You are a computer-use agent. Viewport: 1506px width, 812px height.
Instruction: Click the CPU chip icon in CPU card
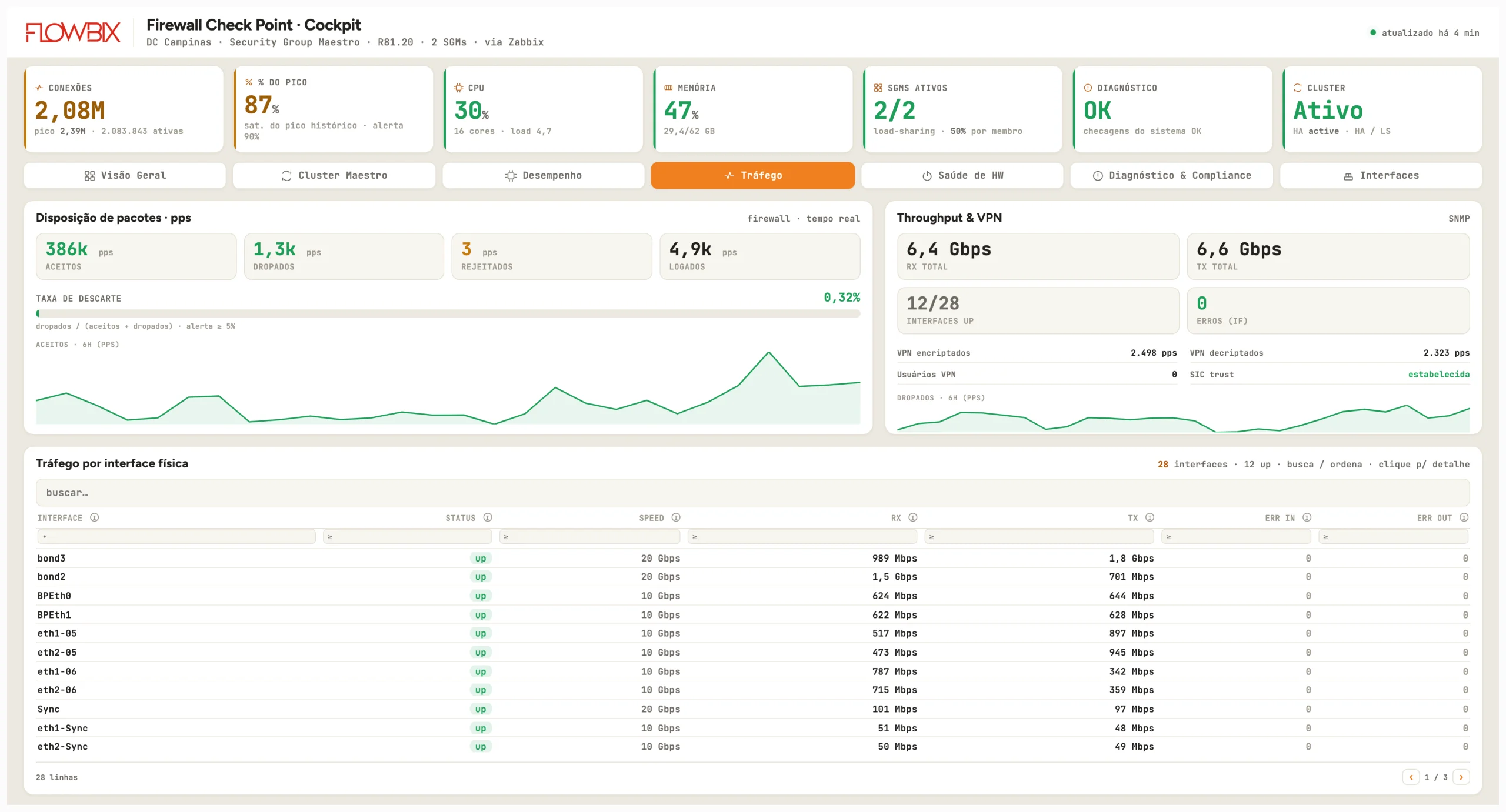[x=458, y=88]
